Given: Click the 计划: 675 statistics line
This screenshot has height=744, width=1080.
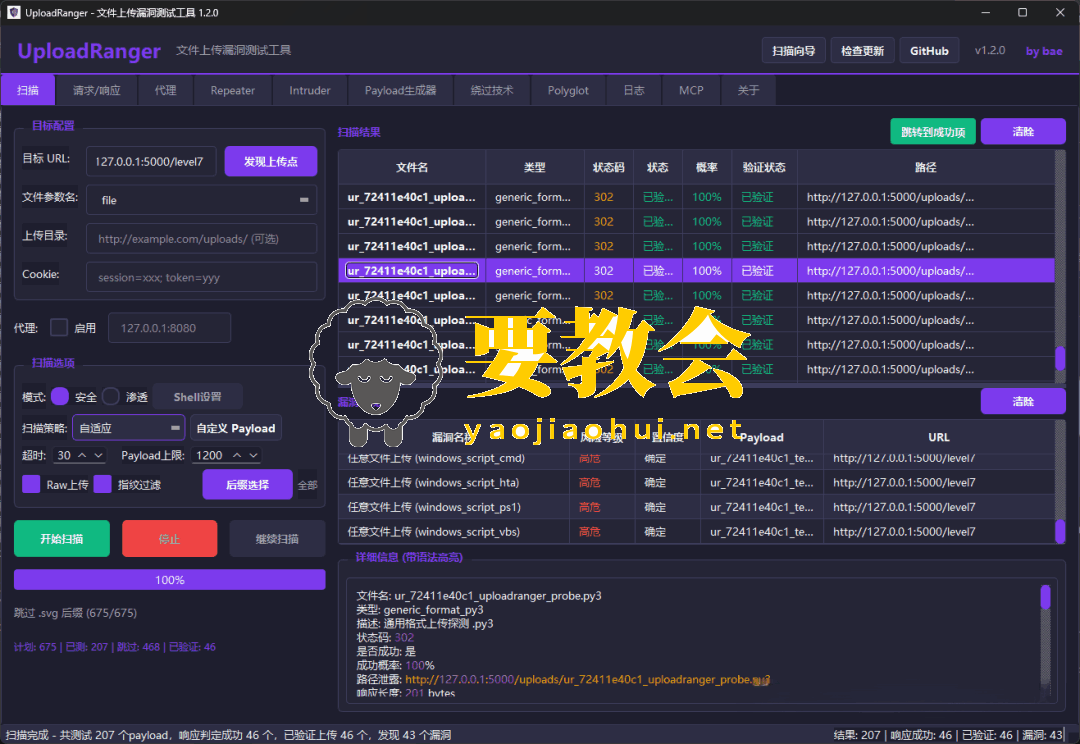Looking at the screenshot, I should click(x=115, y=647).
